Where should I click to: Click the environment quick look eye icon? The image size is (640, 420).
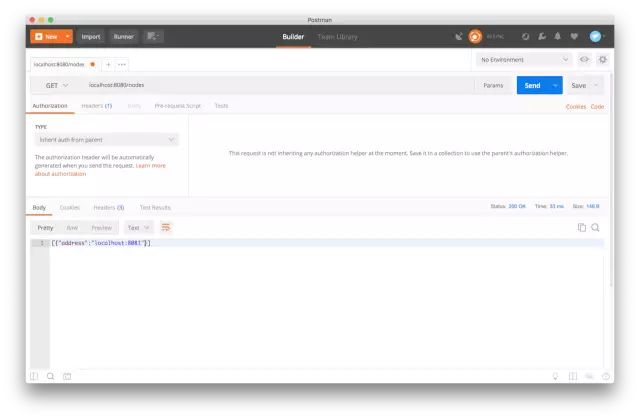[584, 60]
